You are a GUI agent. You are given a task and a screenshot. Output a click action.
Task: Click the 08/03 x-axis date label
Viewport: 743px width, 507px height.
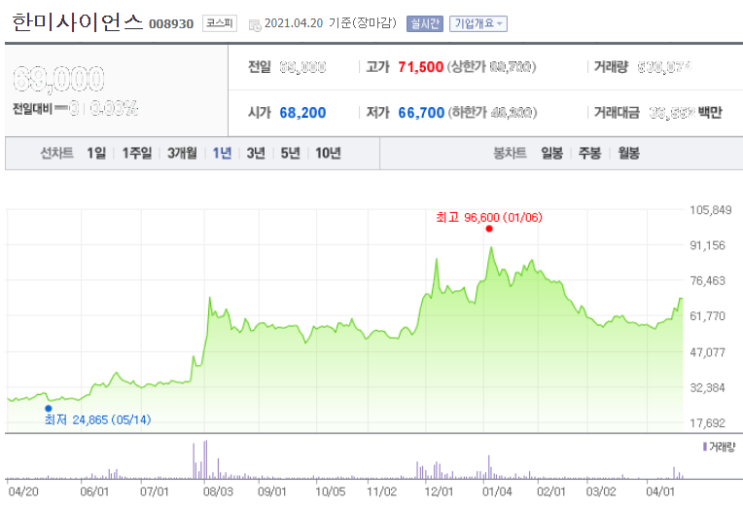218,492
